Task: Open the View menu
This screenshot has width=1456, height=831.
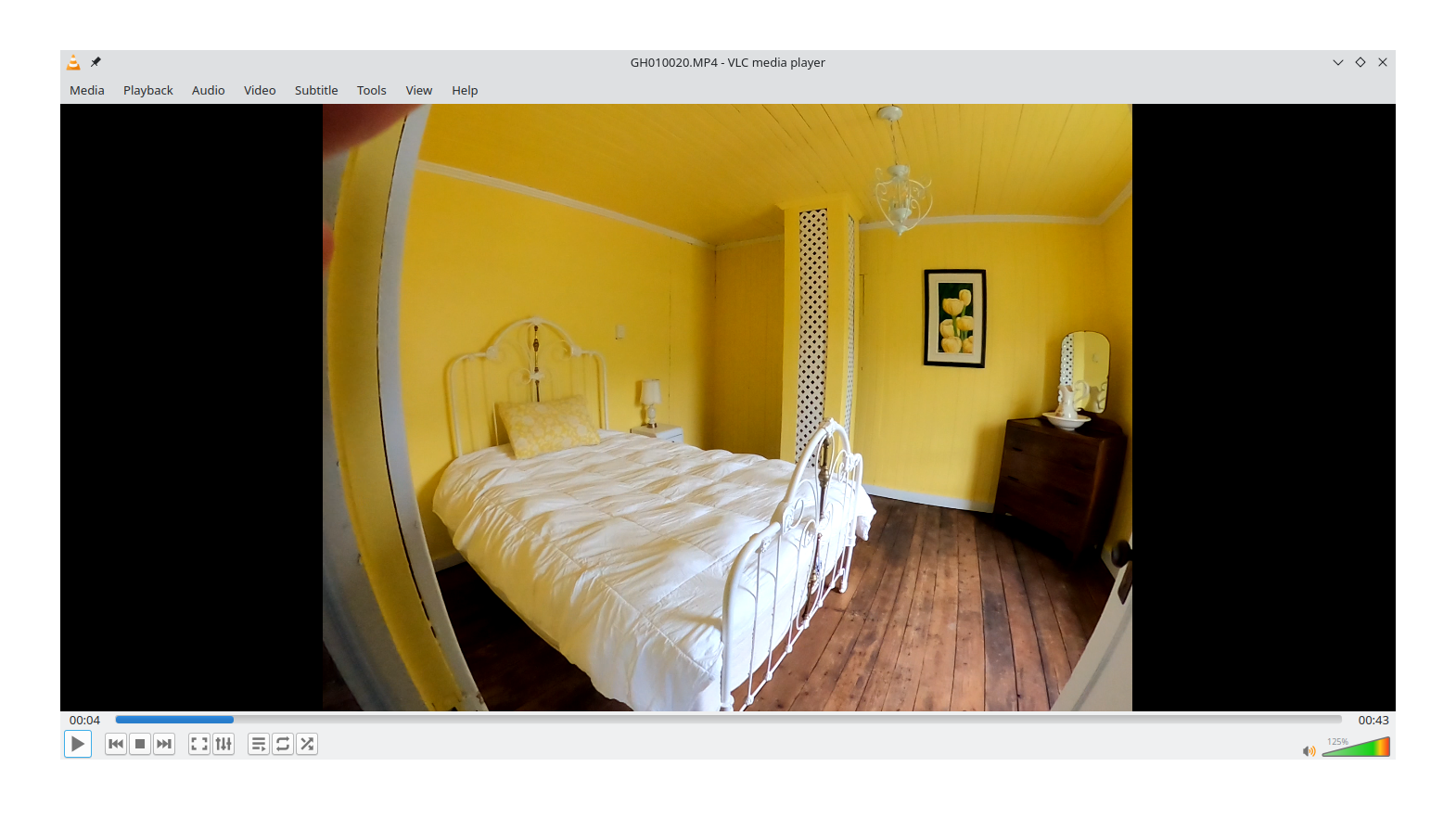Action: (419, 90)
